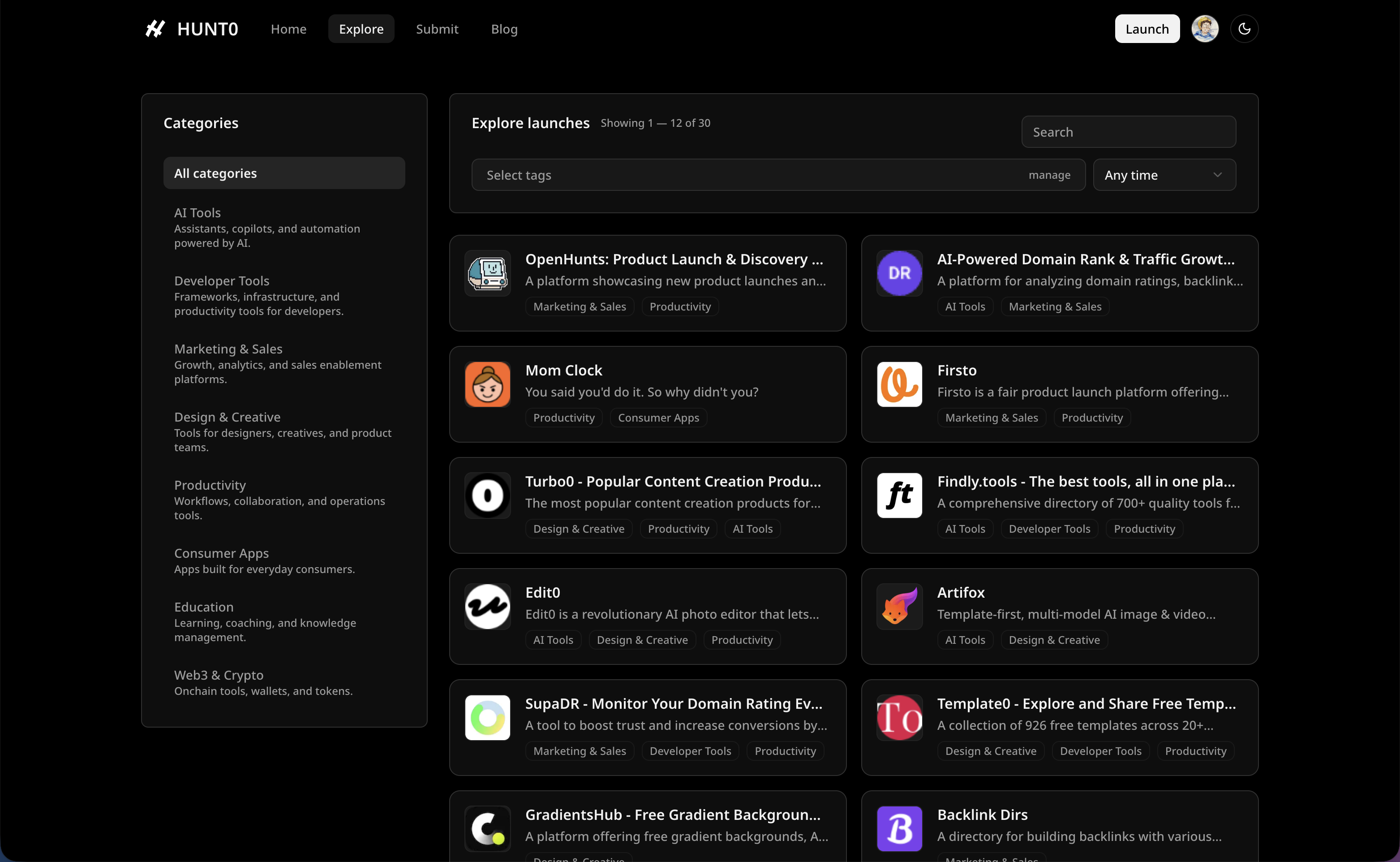Click the Mom Clock product icon
1400x862 pixels.
[487, 384]
